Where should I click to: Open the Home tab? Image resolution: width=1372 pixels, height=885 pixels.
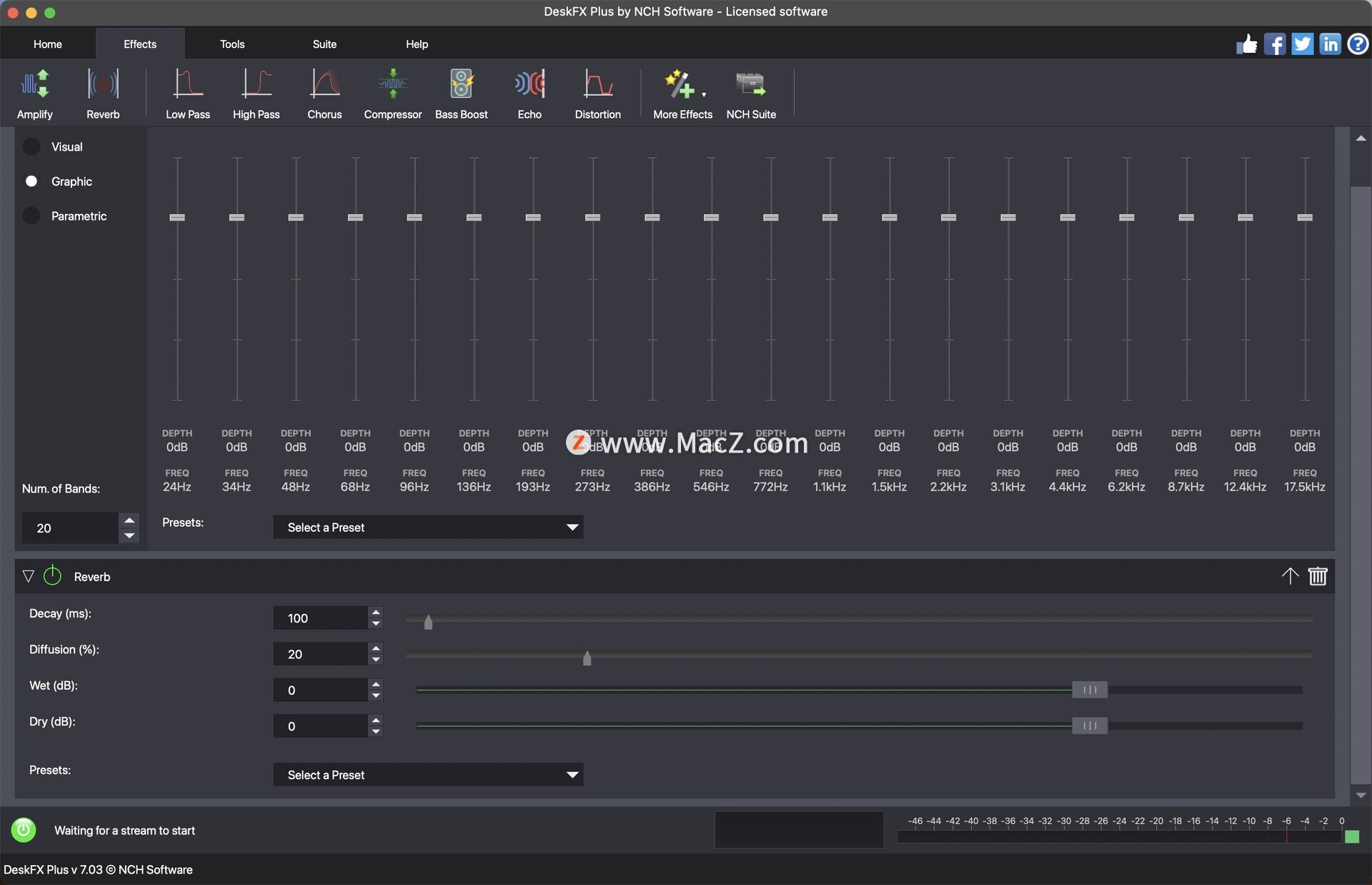coord(48,44)
